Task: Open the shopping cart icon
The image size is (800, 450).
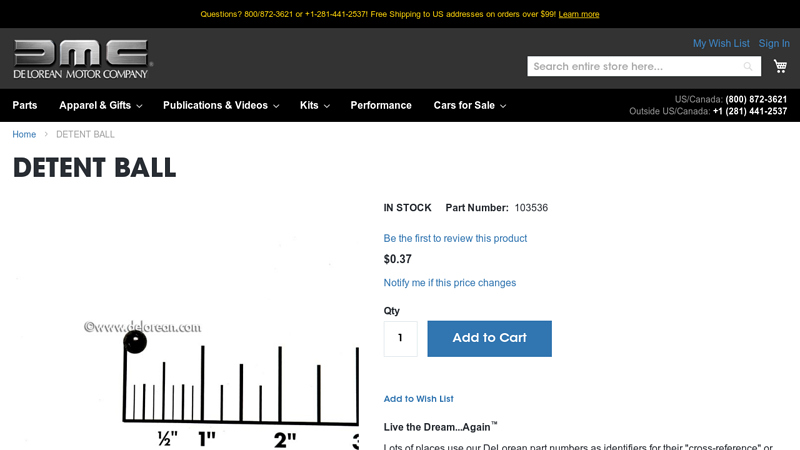Action: pyautogui.click(x=780, y=66)
